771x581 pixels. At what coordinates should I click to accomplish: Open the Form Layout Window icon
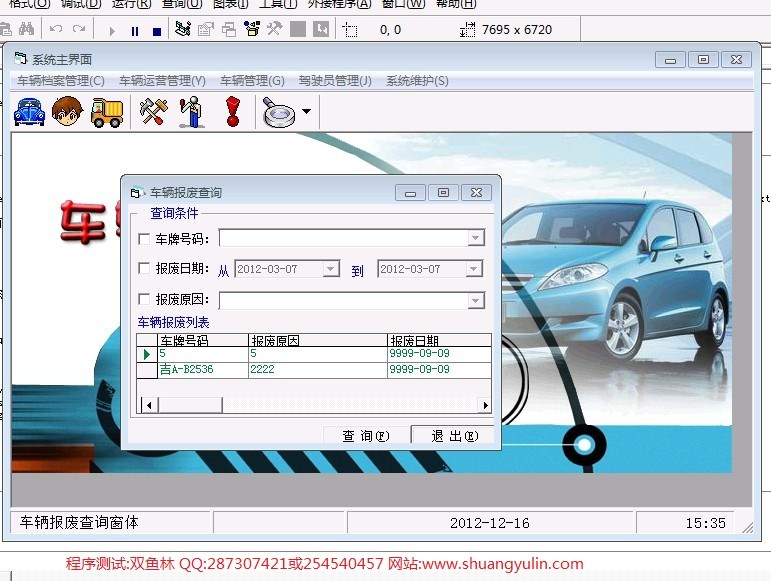(x=229, y=29)
